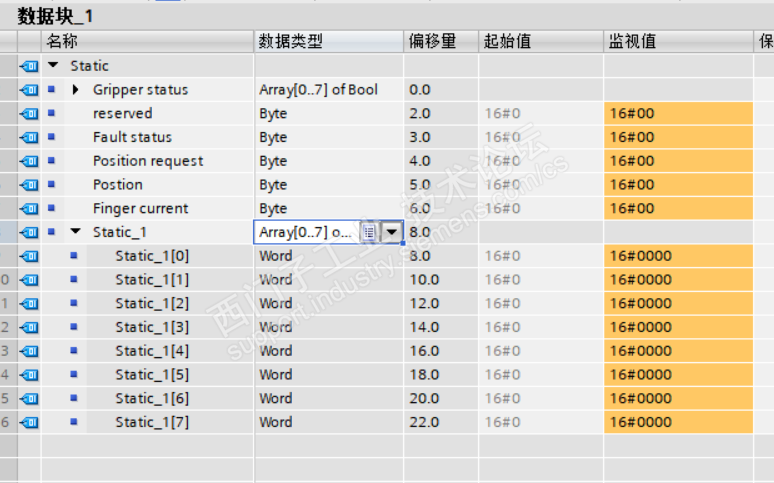Click the tag icon of Static_1[6] row
774x483 pixels.
[30, 398]
